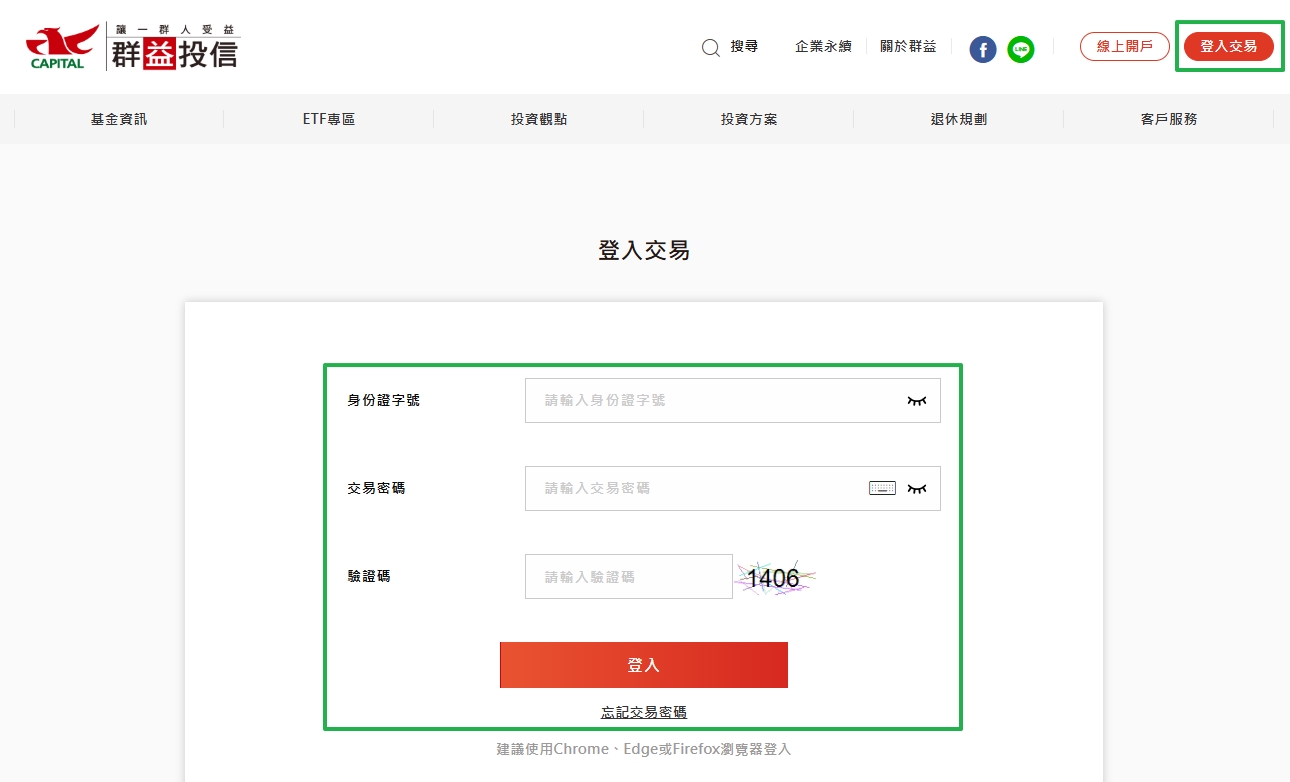Open the 退休規劃 menu item
Screen dimensions: 1290x782
coord(959,119)
